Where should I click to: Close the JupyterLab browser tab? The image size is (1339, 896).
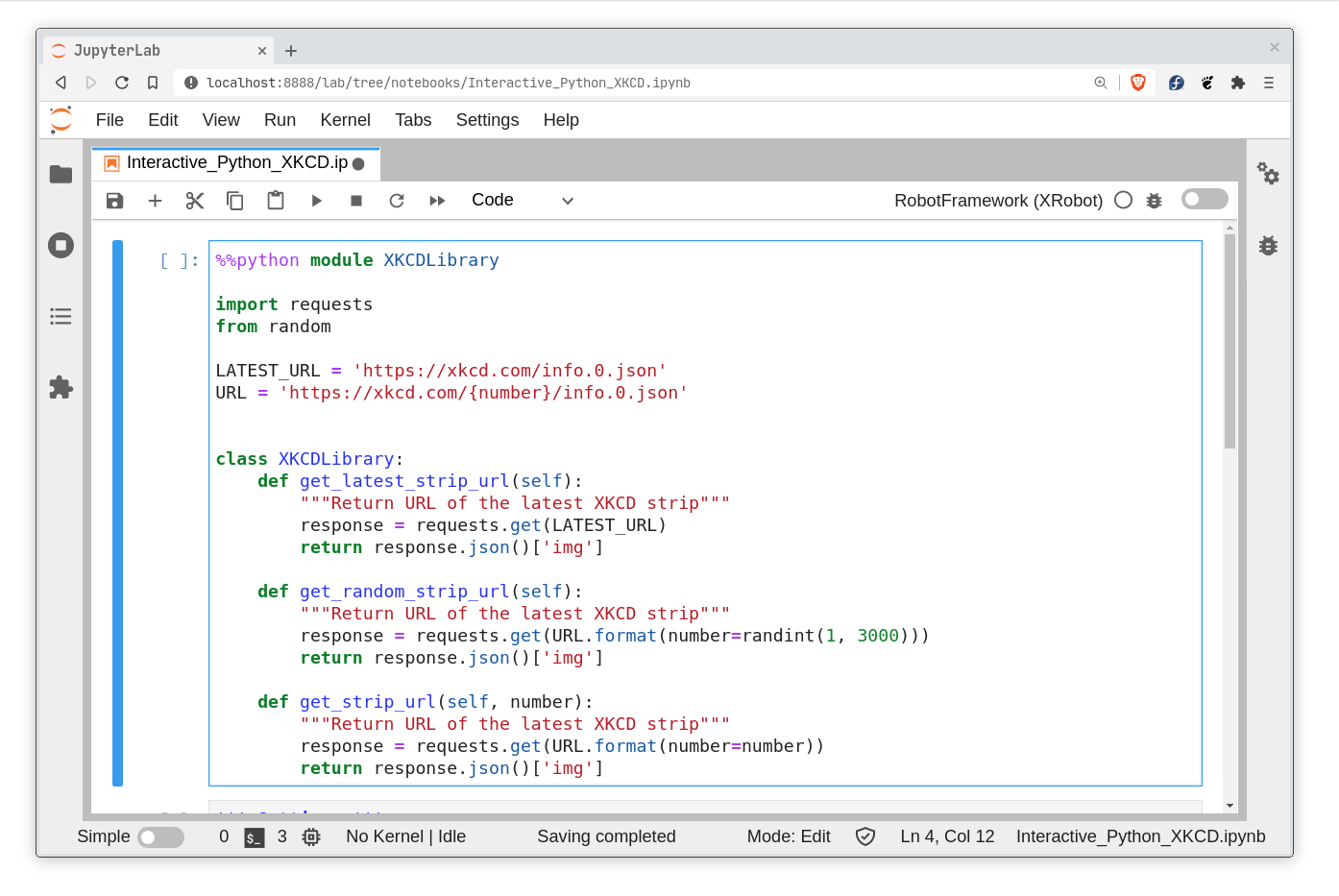(262, 51)
